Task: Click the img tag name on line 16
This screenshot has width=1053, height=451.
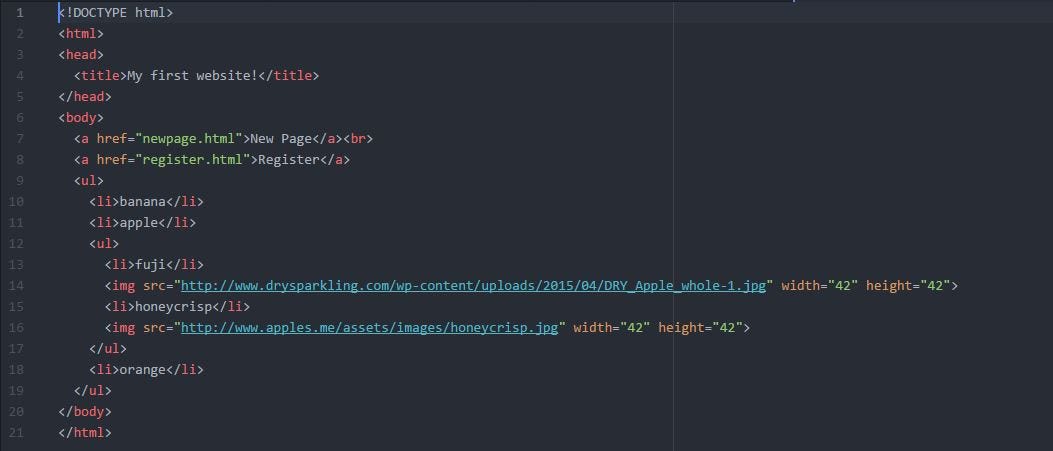Action: click(124, 328)
